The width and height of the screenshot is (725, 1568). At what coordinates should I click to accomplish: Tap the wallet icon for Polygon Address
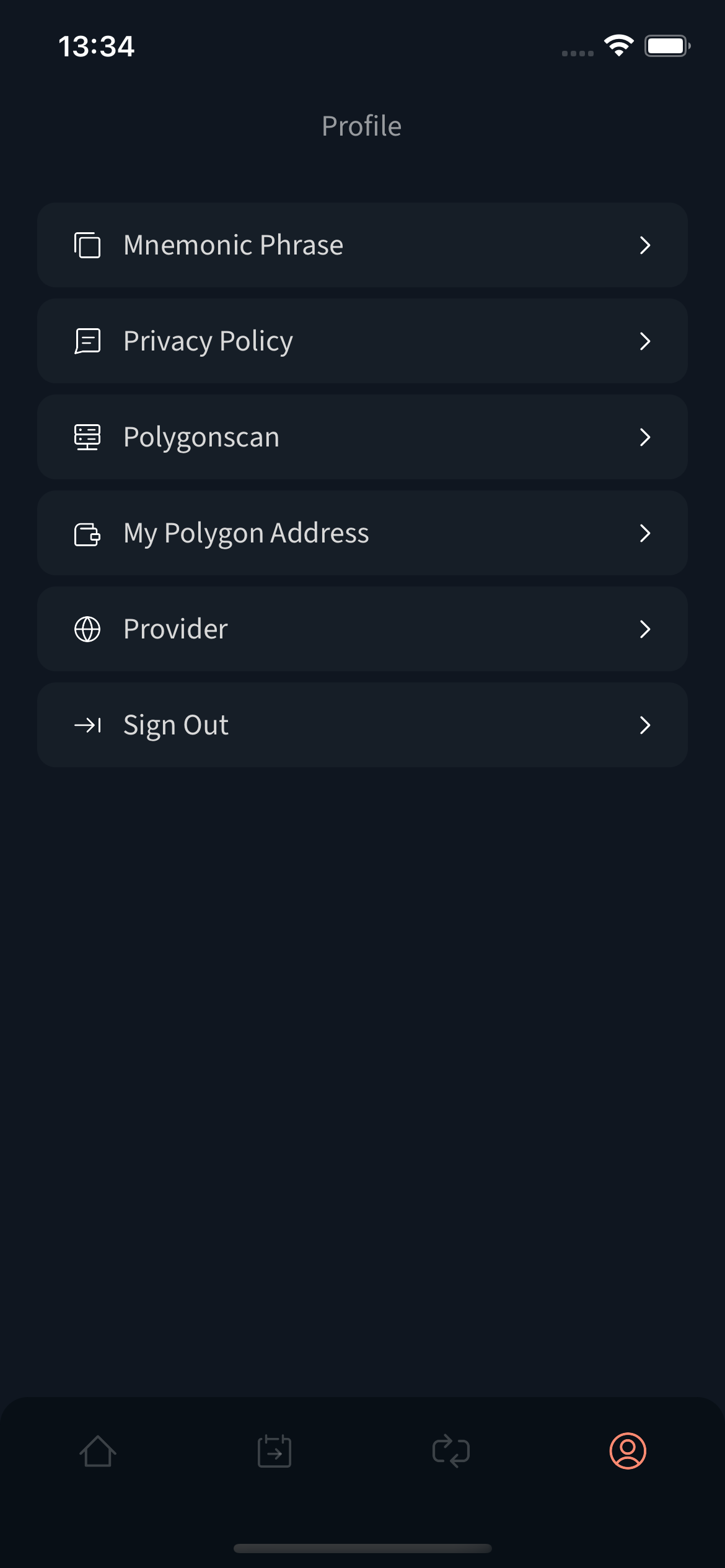tap(87, 533)
